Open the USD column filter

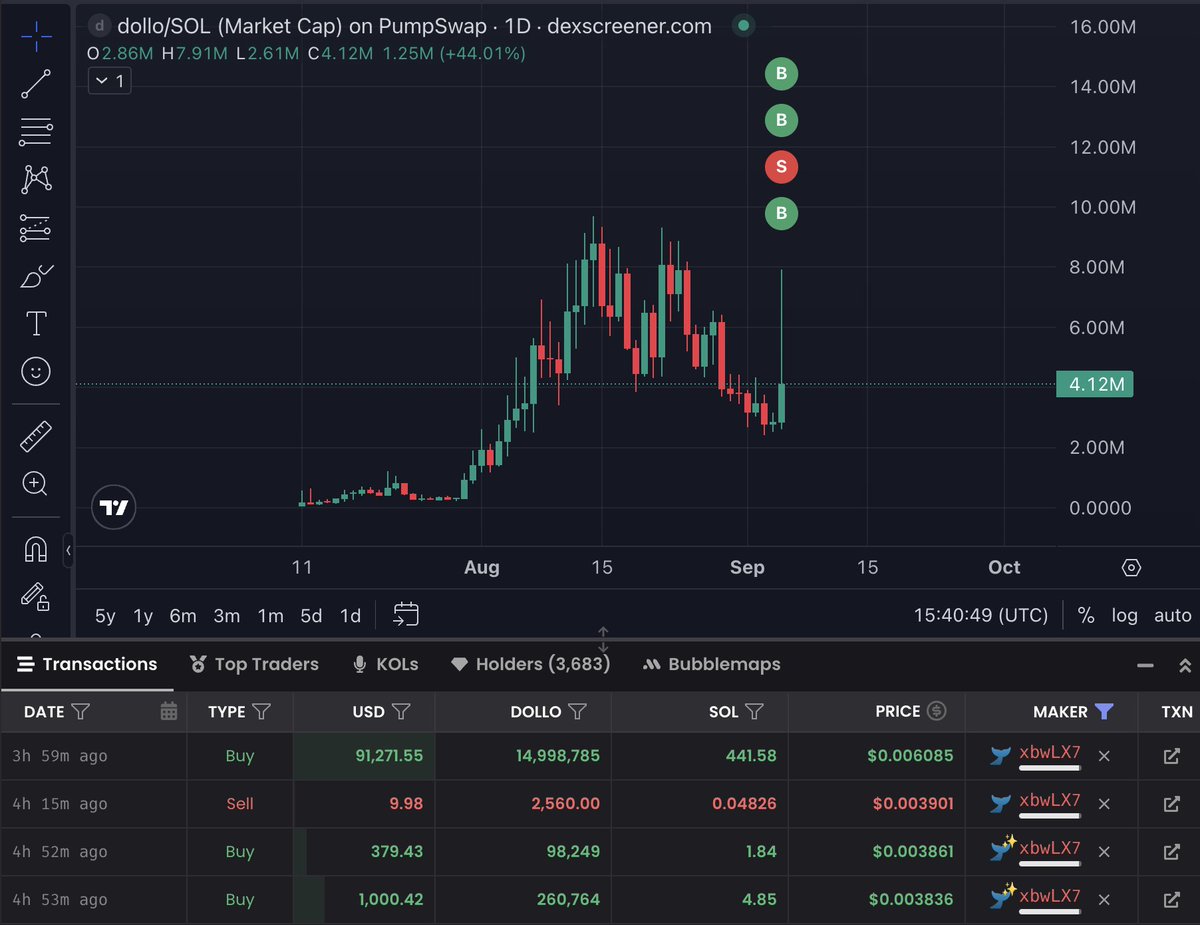(x=401, y=712)
